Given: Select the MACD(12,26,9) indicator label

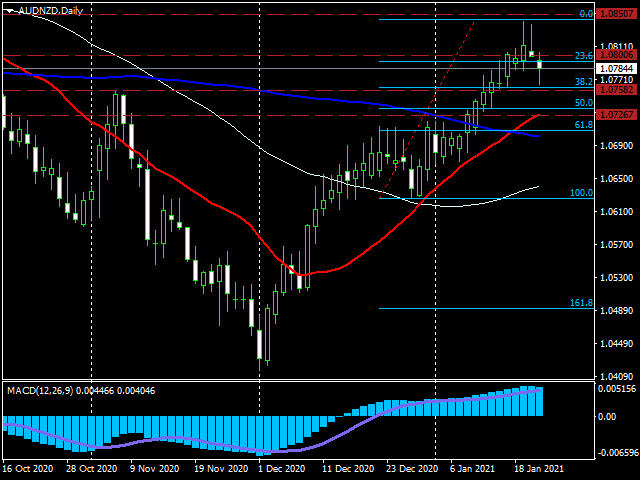Looking at the screenshot, I should click(x=40, y=391).
